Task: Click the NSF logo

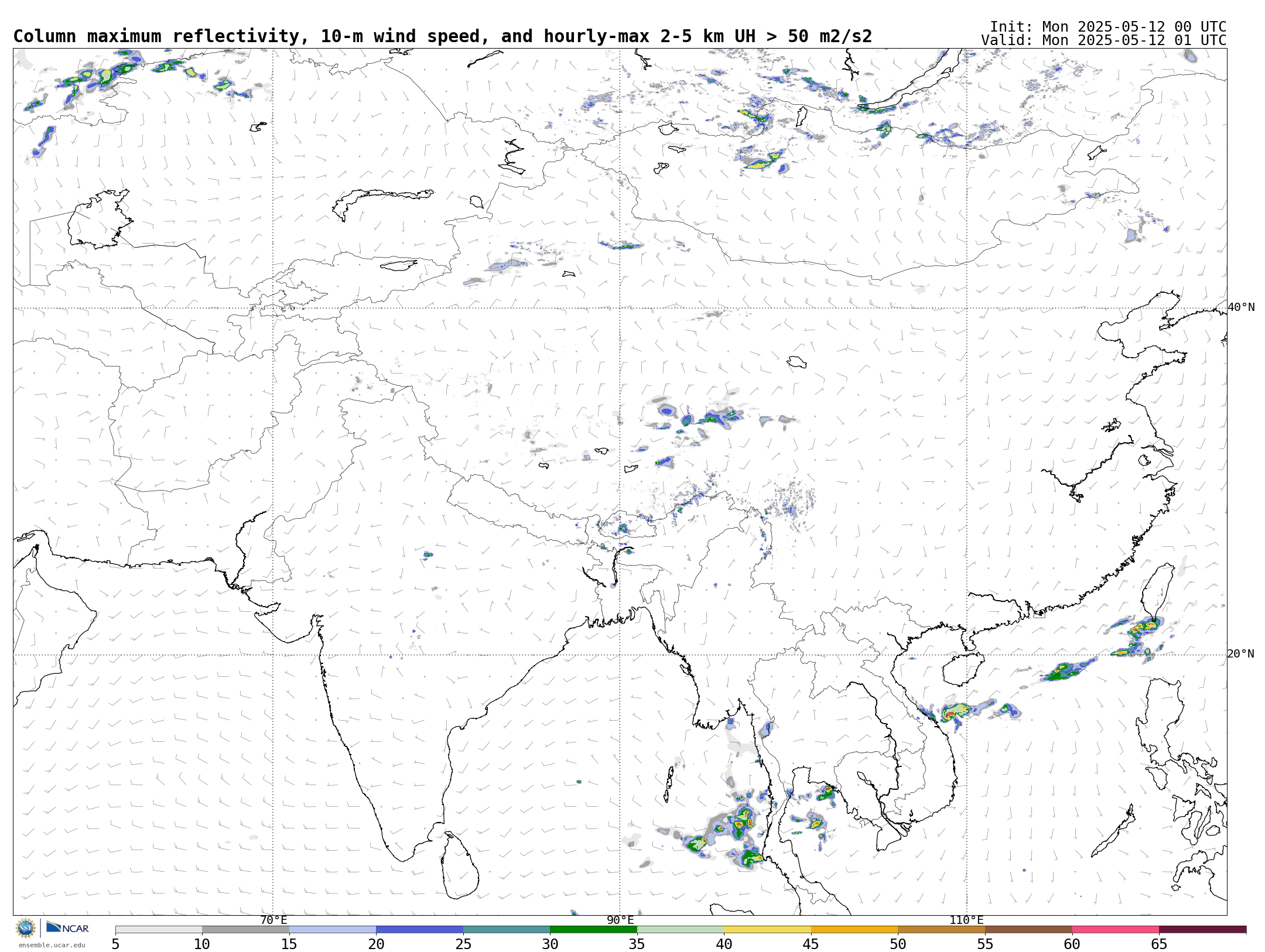Action: pyautogui.click(x=26, y=929)
